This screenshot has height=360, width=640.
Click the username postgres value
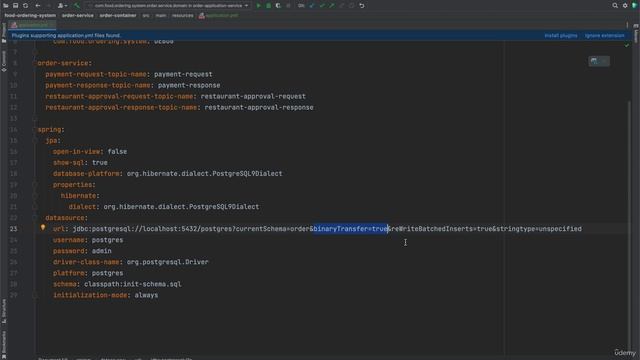(x=107, y=240)
